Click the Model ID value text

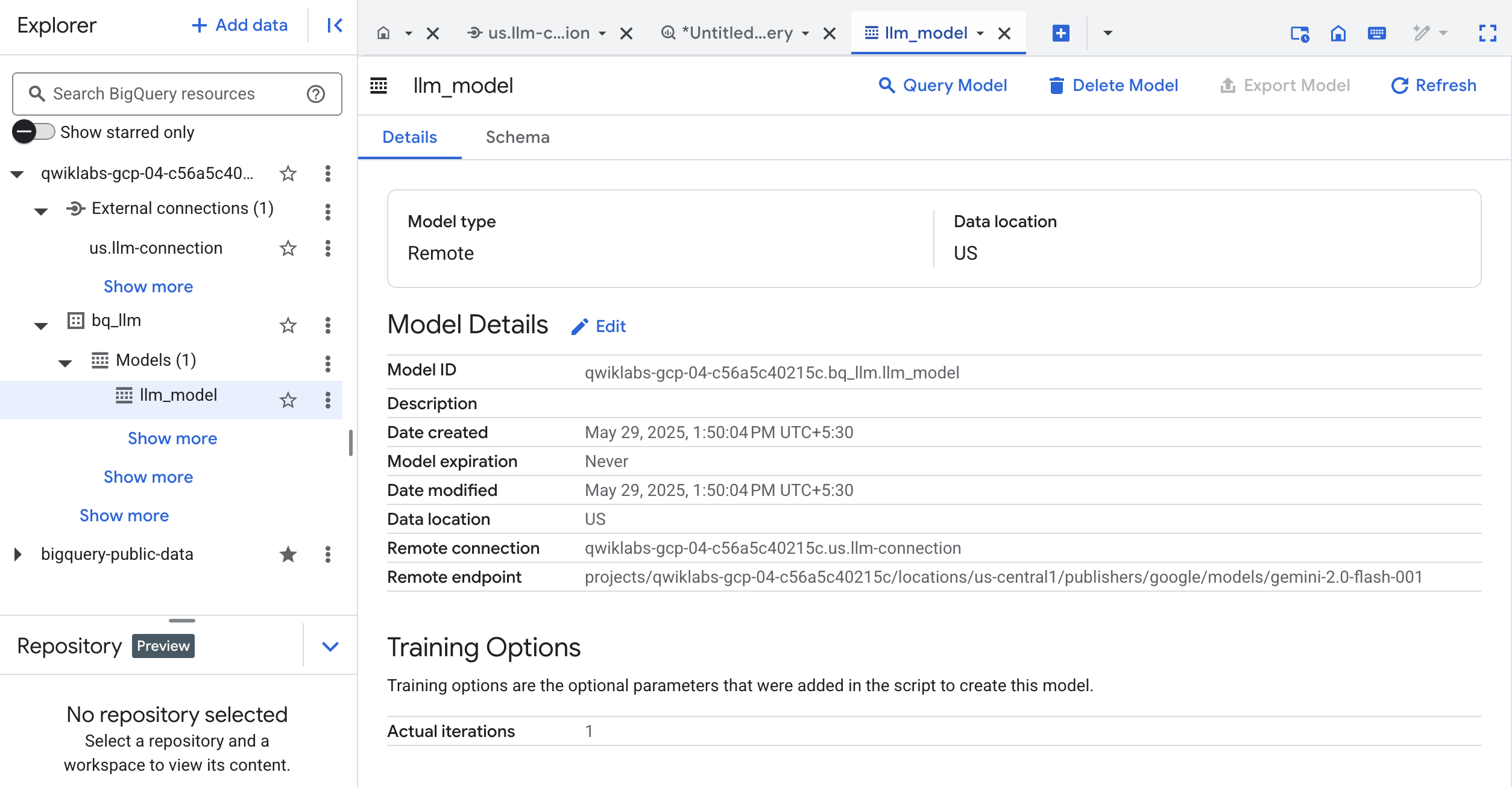[772, 373]
